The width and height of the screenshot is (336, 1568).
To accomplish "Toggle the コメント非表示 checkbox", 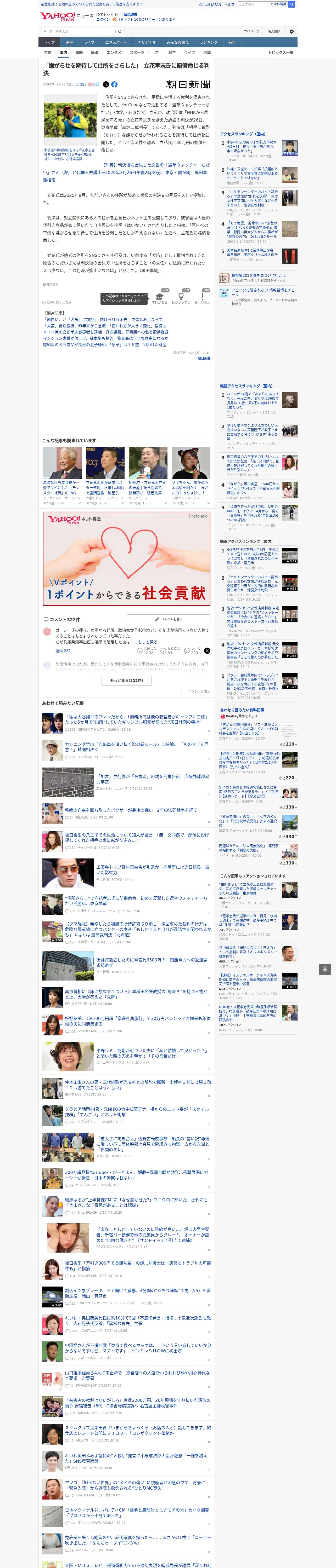I will click(183, 691).
